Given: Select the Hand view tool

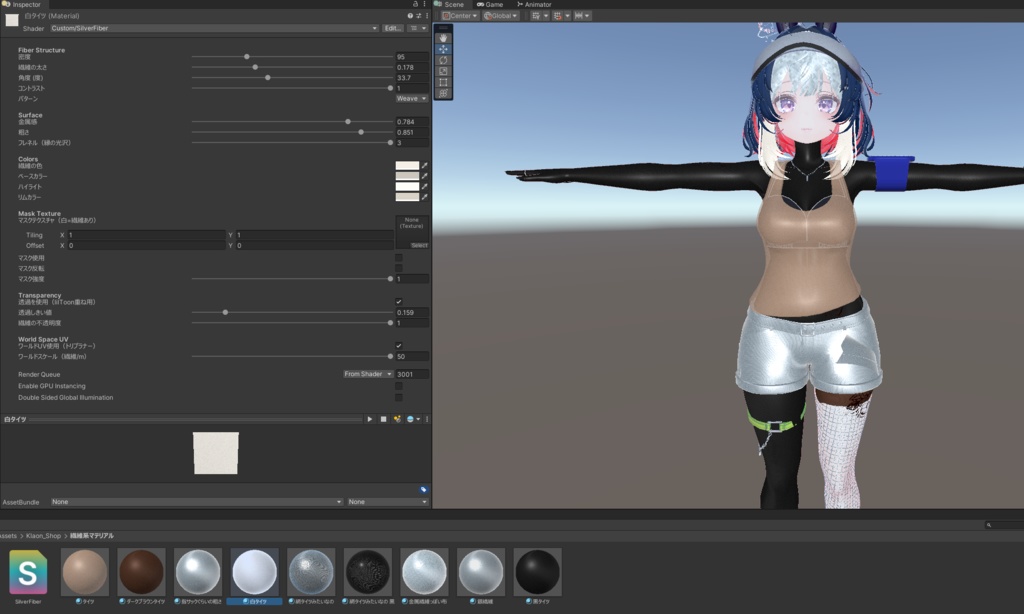Looking at the screenshot, I should (443, 38).
